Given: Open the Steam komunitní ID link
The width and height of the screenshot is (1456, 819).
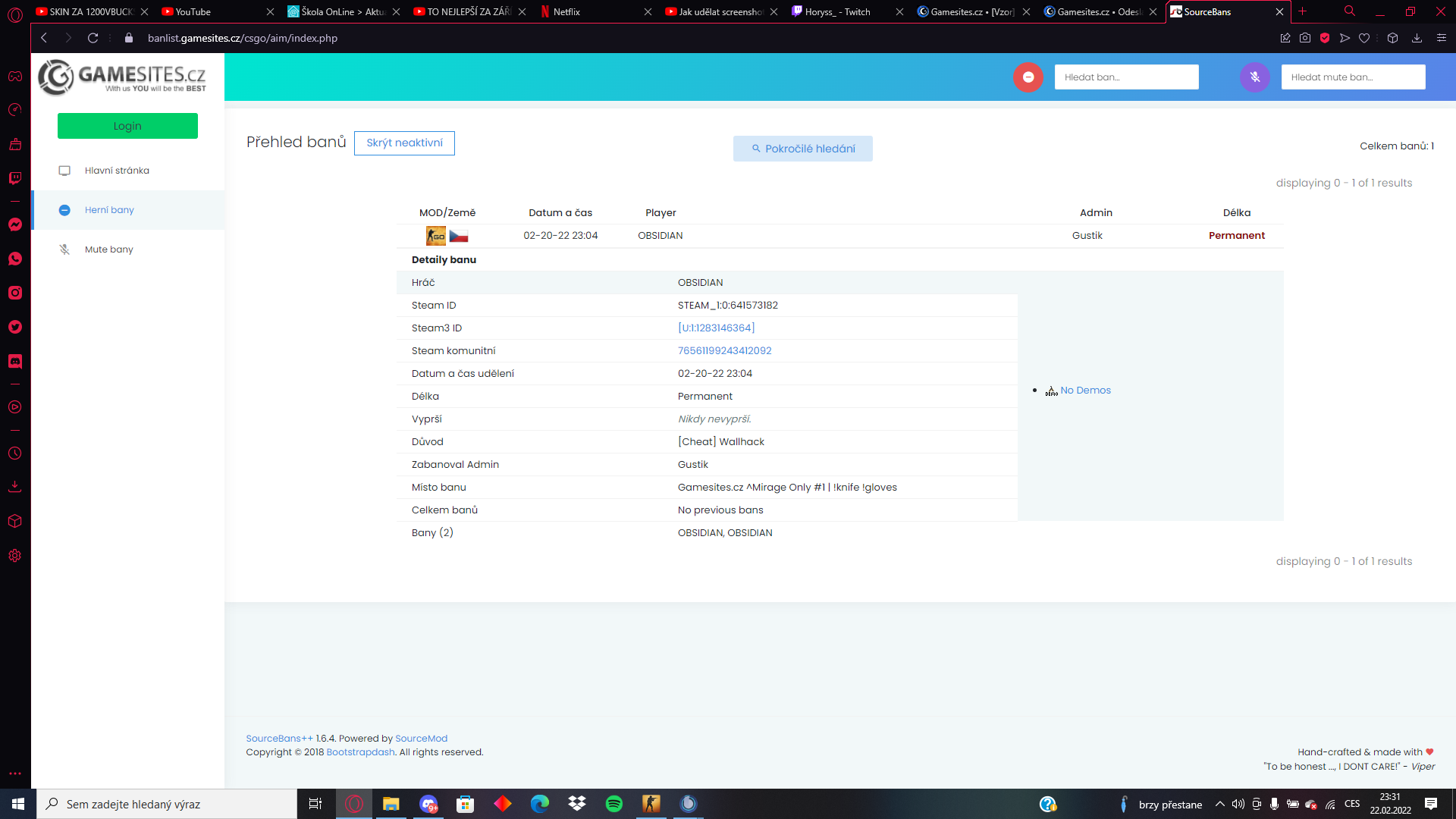Looking at the screenshot, I should pos(724,351).
